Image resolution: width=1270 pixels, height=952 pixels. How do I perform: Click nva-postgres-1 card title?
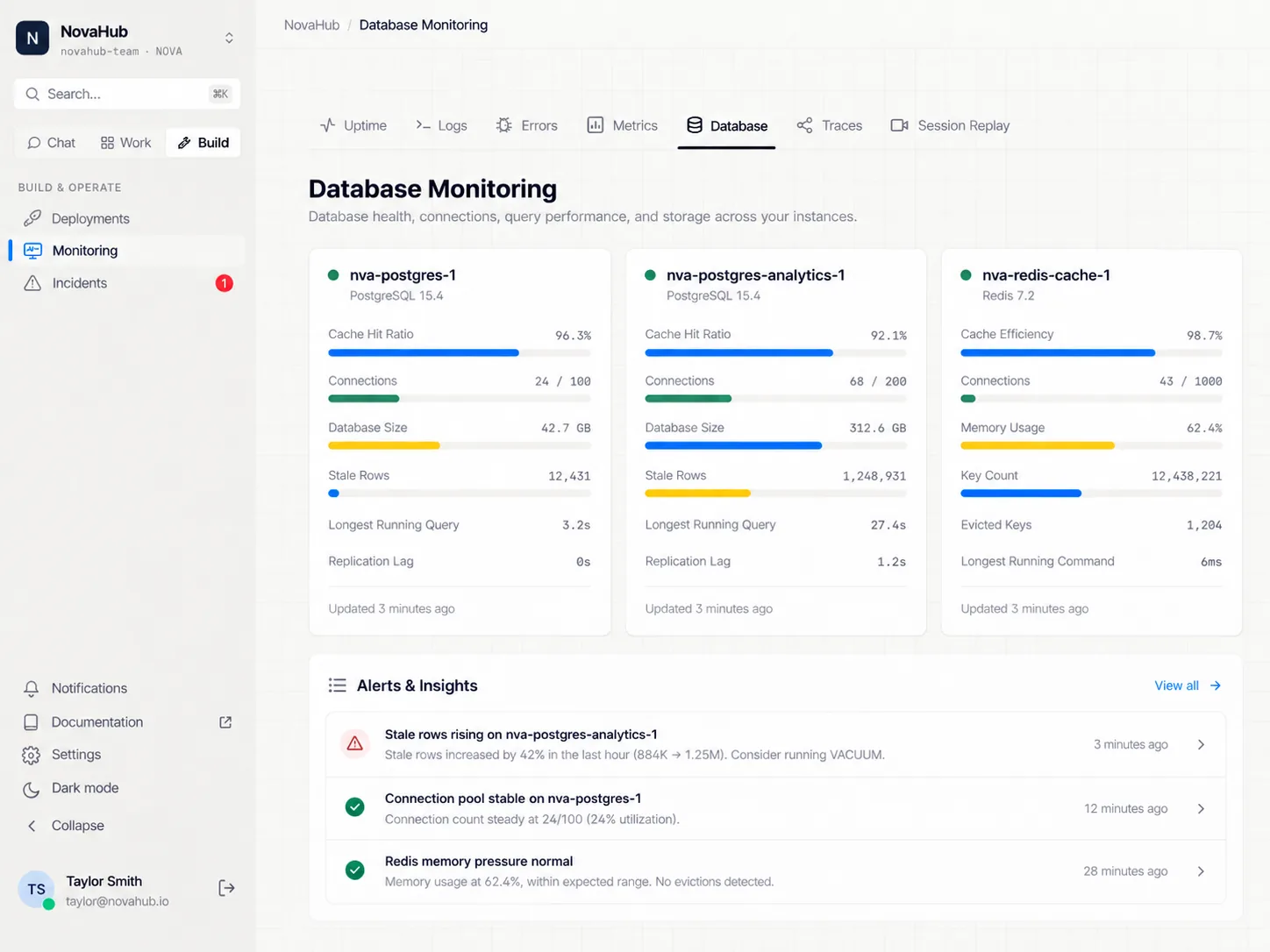[403, 275]
